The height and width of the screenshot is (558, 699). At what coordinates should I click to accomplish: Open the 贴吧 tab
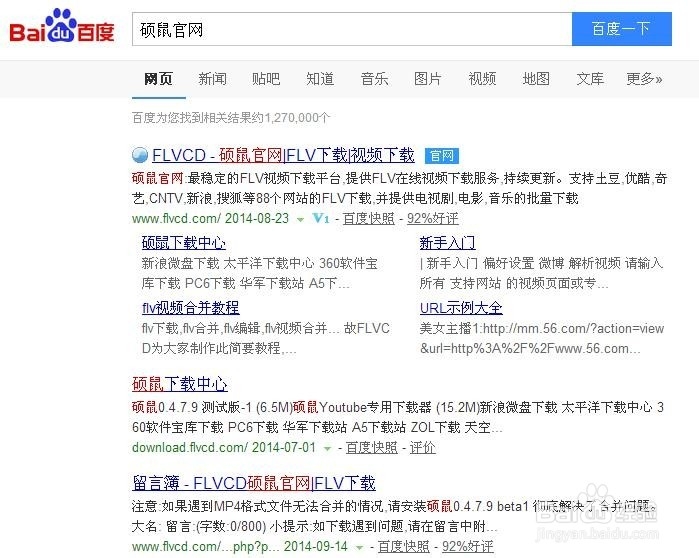click(x=266, y=79)
